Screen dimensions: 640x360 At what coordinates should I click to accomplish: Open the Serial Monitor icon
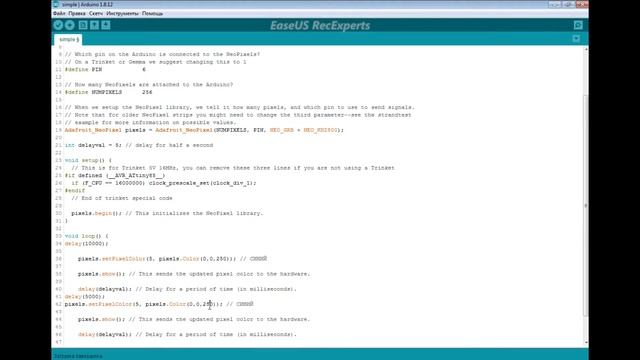(578, 25)
